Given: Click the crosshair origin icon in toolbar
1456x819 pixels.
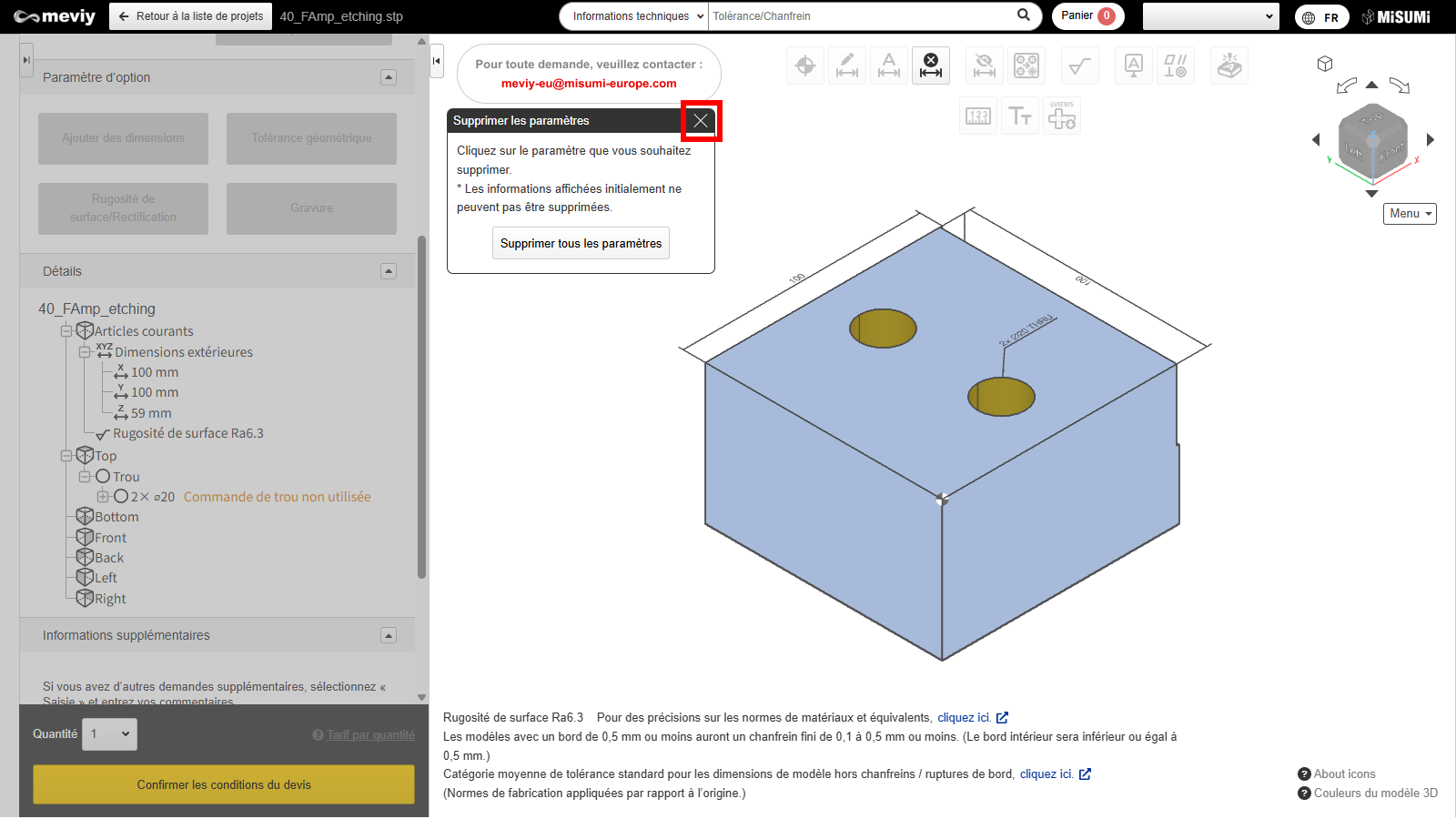Looking at the screenshot, I should click(805, 66).
